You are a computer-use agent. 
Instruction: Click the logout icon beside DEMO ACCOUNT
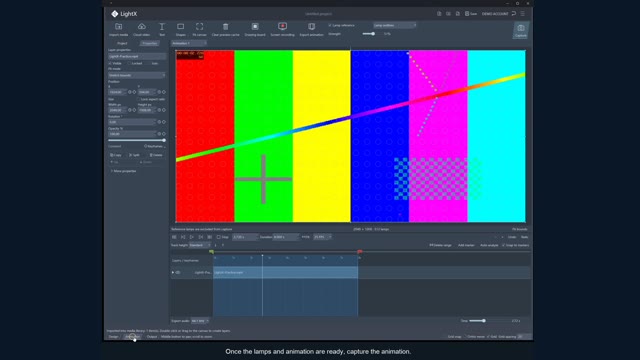(514, 14)
